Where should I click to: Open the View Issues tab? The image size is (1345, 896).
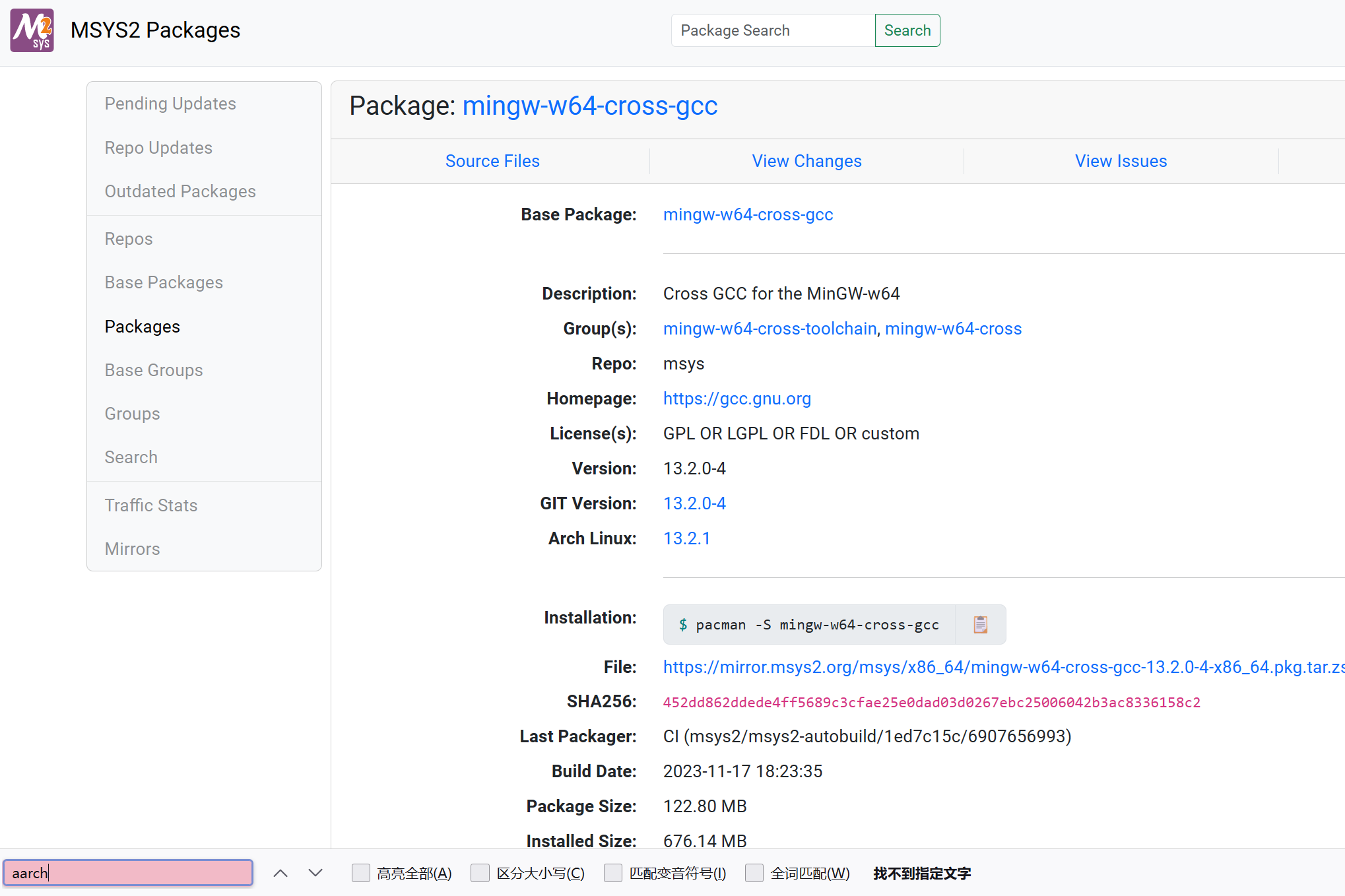1121,161
